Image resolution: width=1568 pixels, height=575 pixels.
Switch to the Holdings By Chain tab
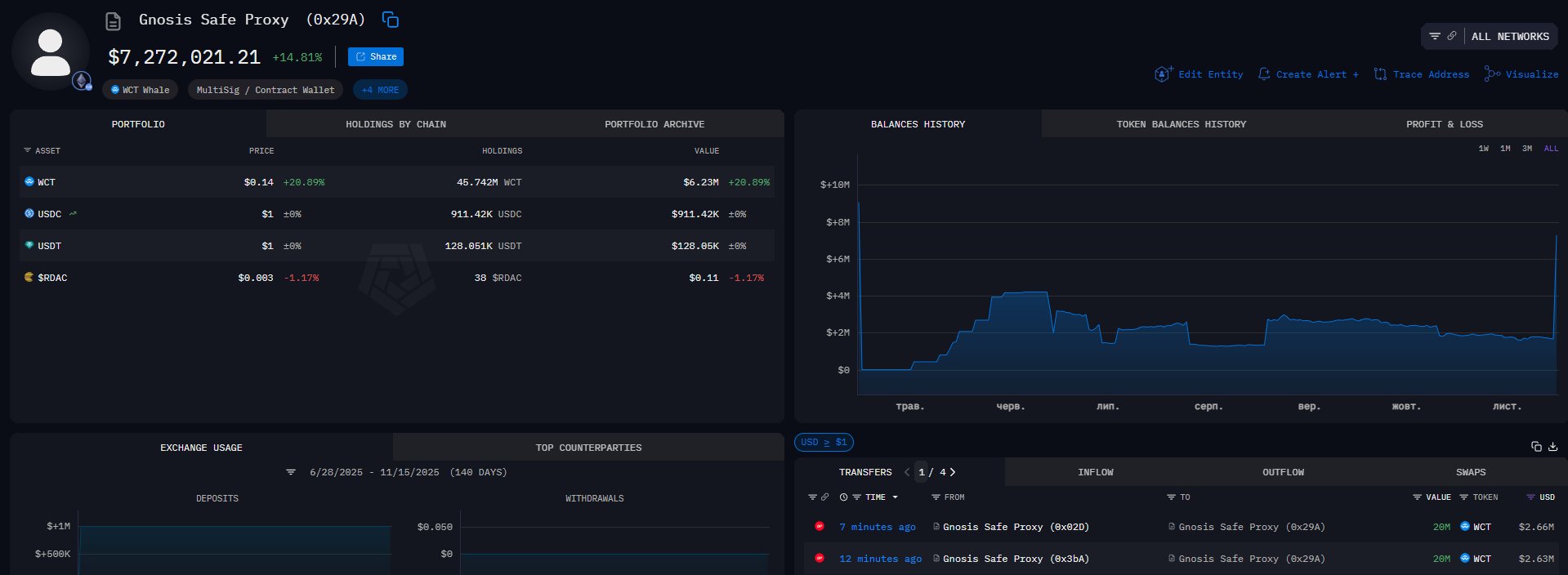point(395,124)
